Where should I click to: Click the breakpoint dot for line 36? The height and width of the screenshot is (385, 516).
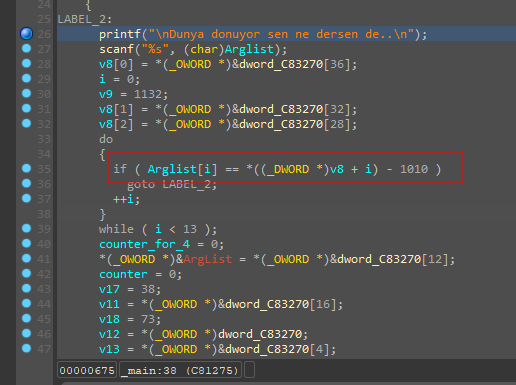26,183
